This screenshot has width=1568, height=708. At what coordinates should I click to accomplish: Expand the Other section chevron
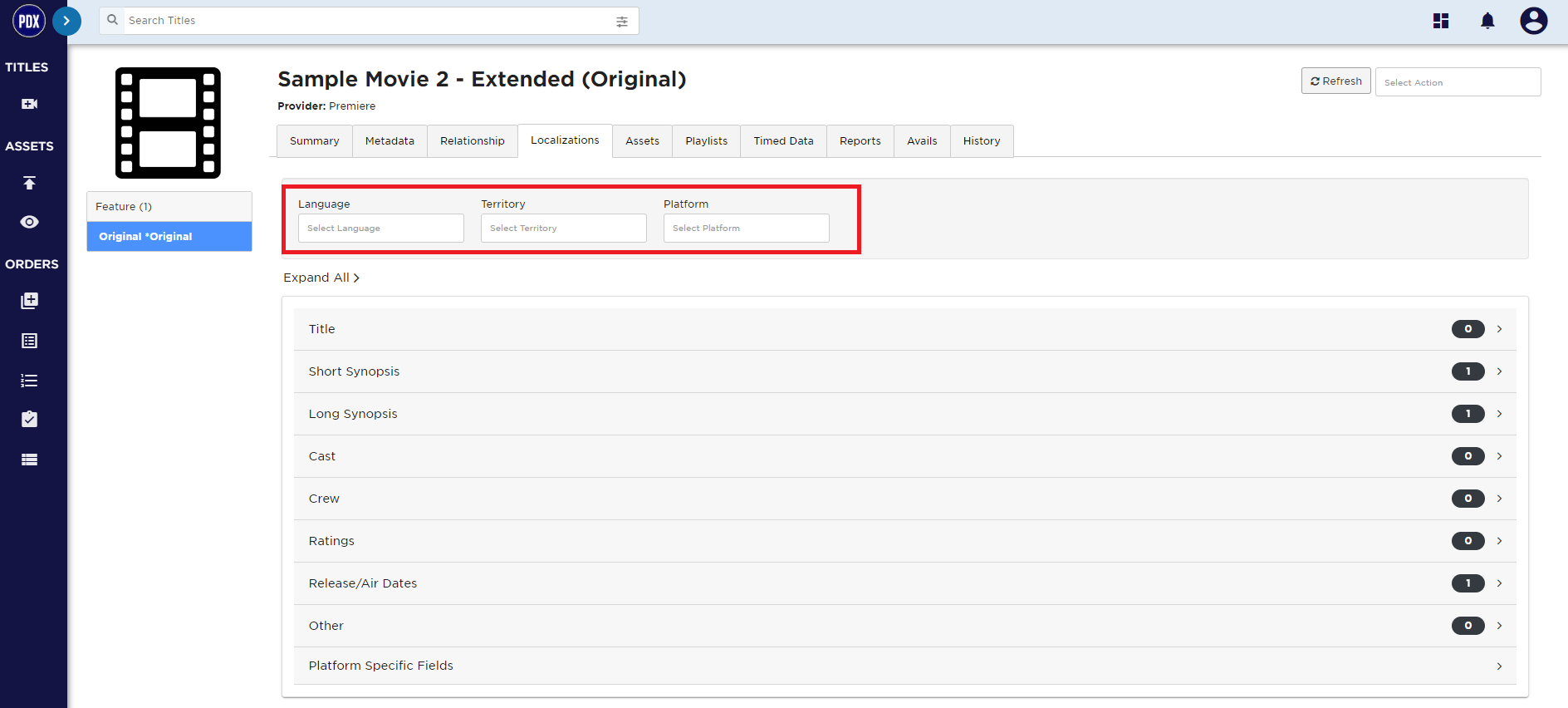[1499, 626]
